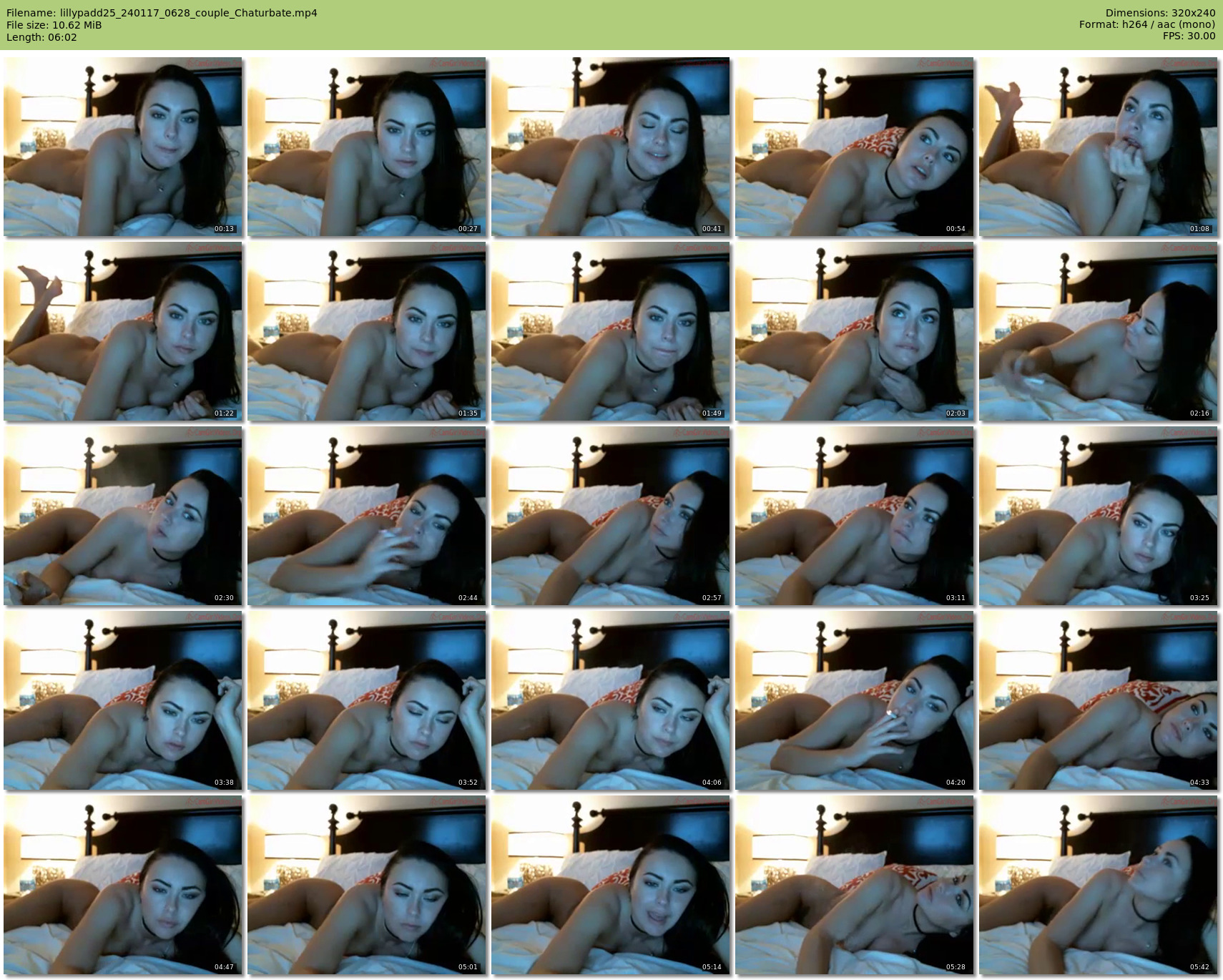Open the thumbnail stamped 00:13
This screenshot has height=980, width=1223.
123,147
